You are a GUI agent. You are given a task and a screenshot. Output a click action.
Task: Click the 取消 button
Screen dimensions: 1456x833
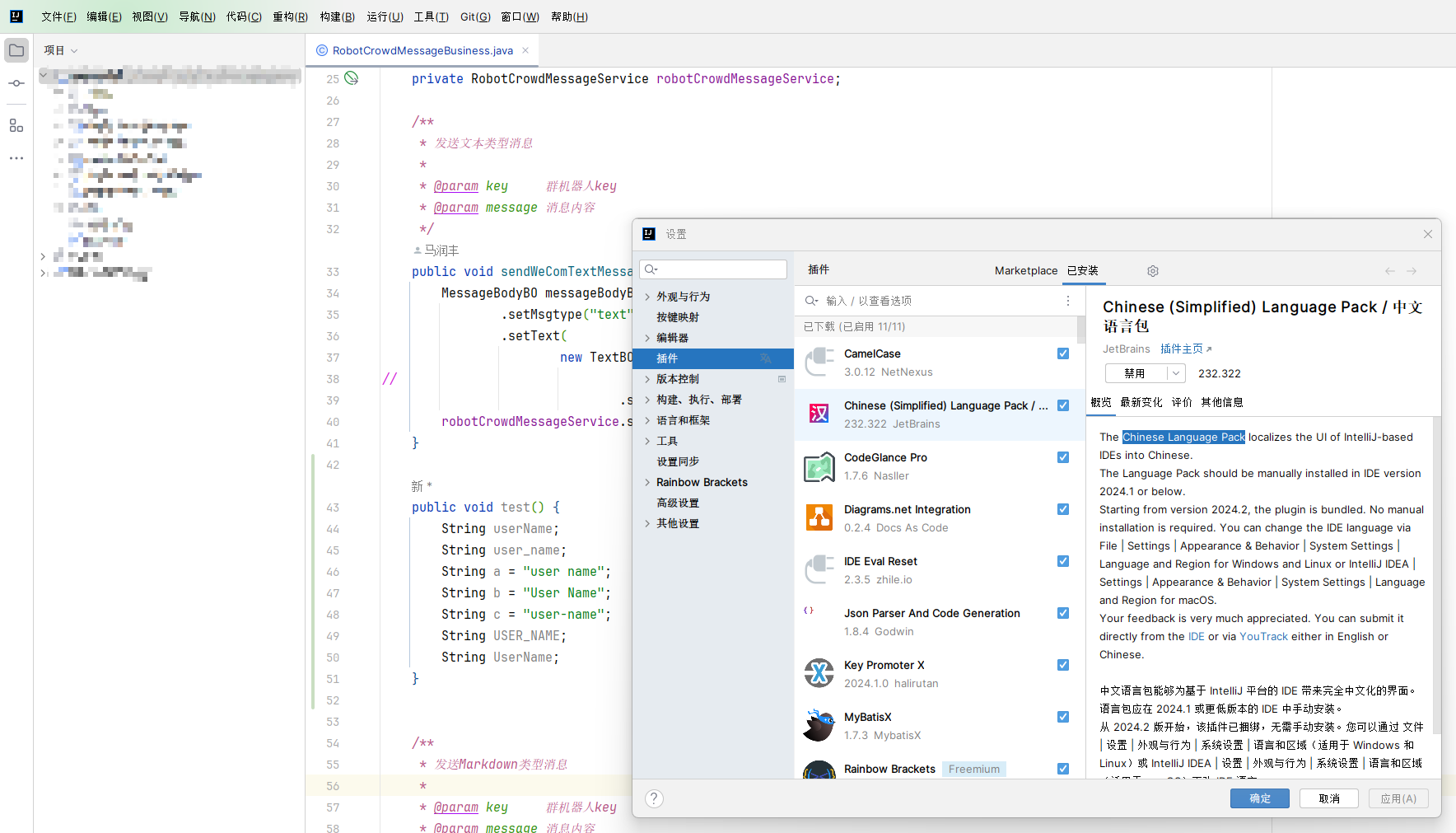1329,798
